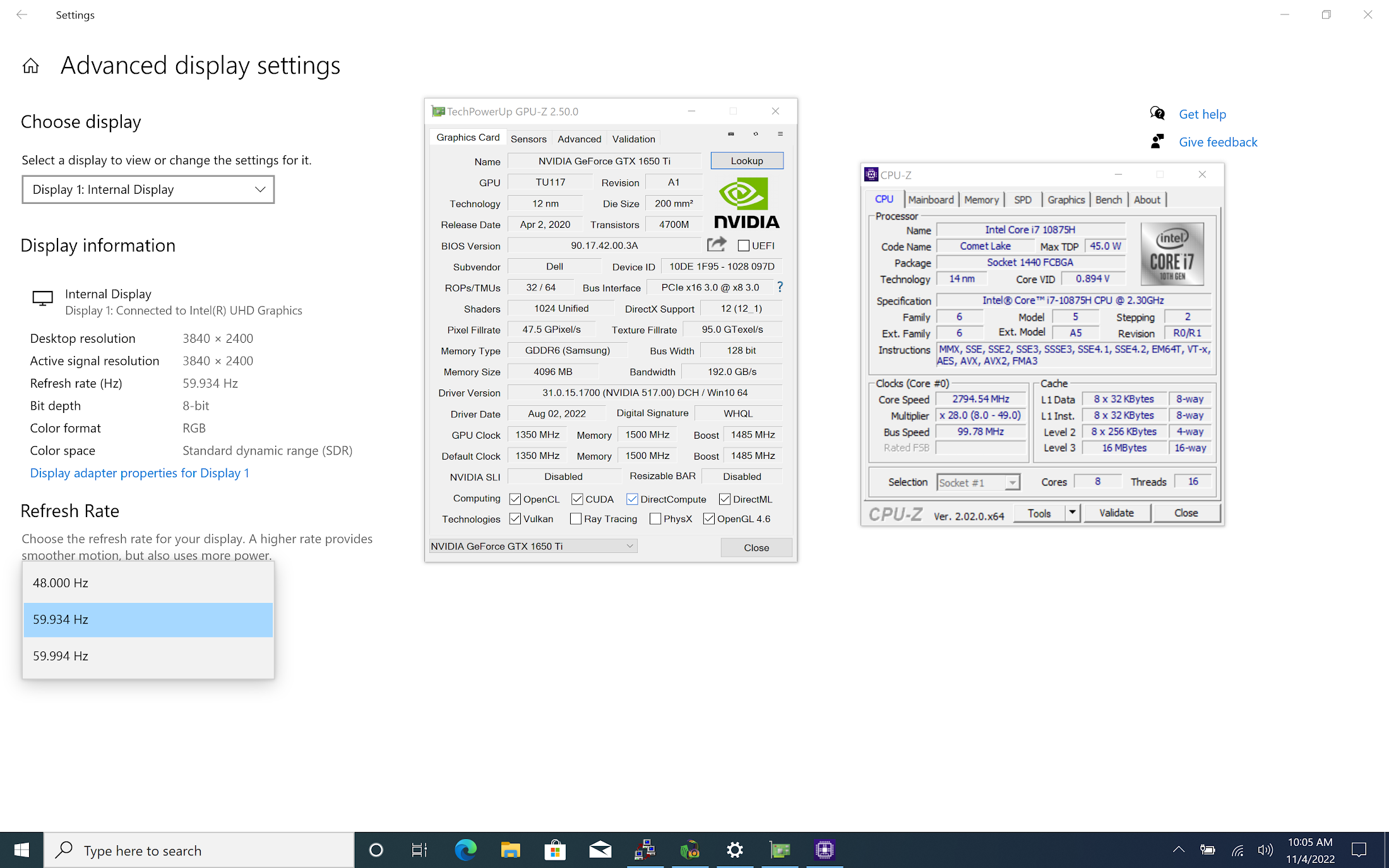
Task: Click the network computers app on taskbar
Action: point(645,850)
